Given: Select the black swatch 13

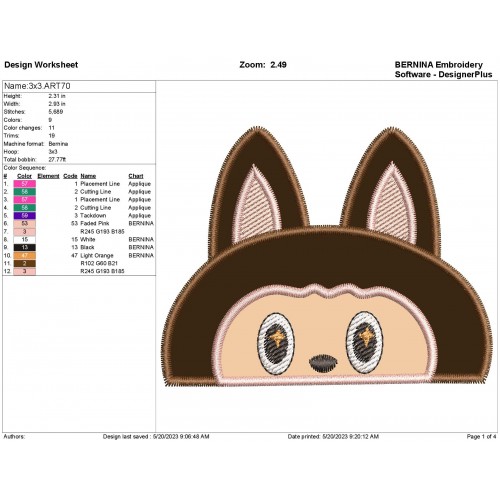Looking at the screenshot, I should 24,248.
